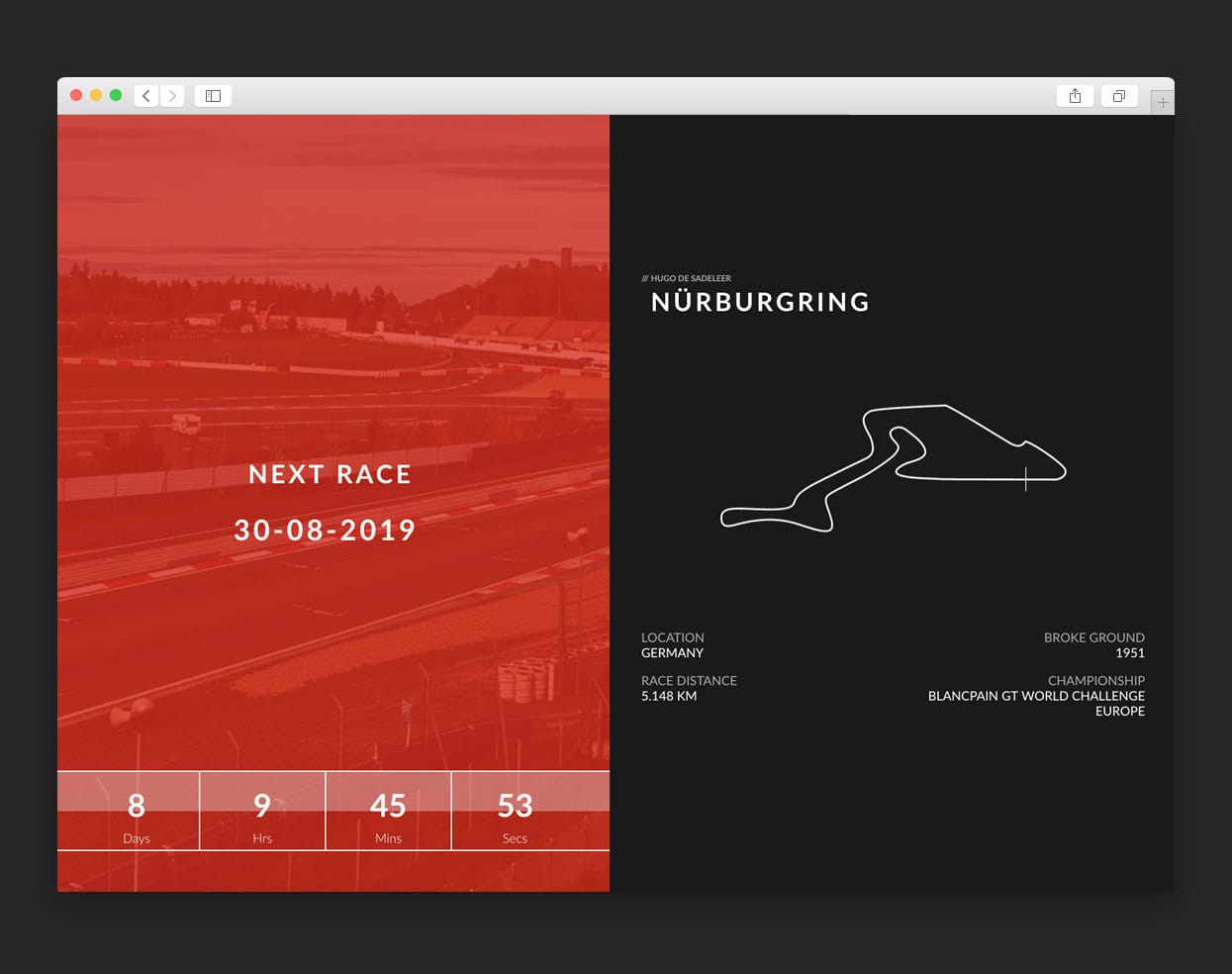This screenshot has height=974, width=1232.
Task: Click the RACE DISTANCE label
Action: [x=689, y=681]
